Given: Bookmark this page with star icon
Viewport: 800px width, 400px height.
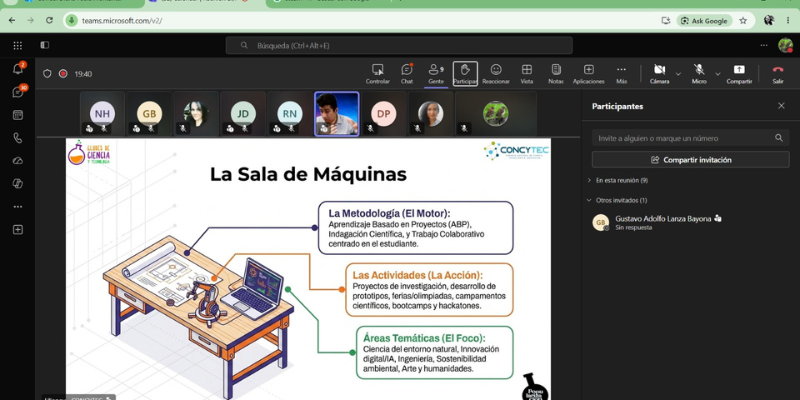Looking at the screenshot, I should click(x=743, y=20).
